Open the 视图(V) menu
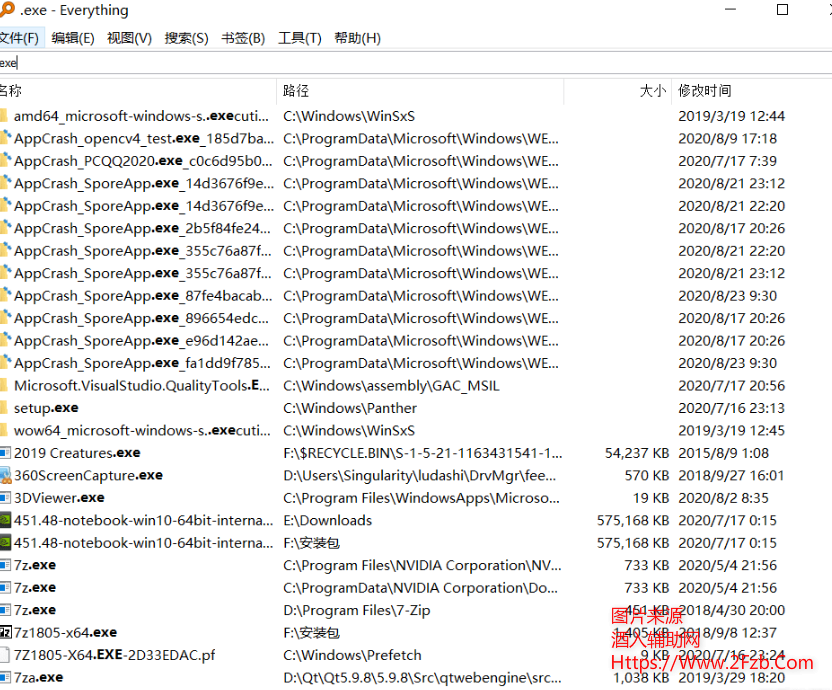Screen dimensions: 832x690 point(129,38)
